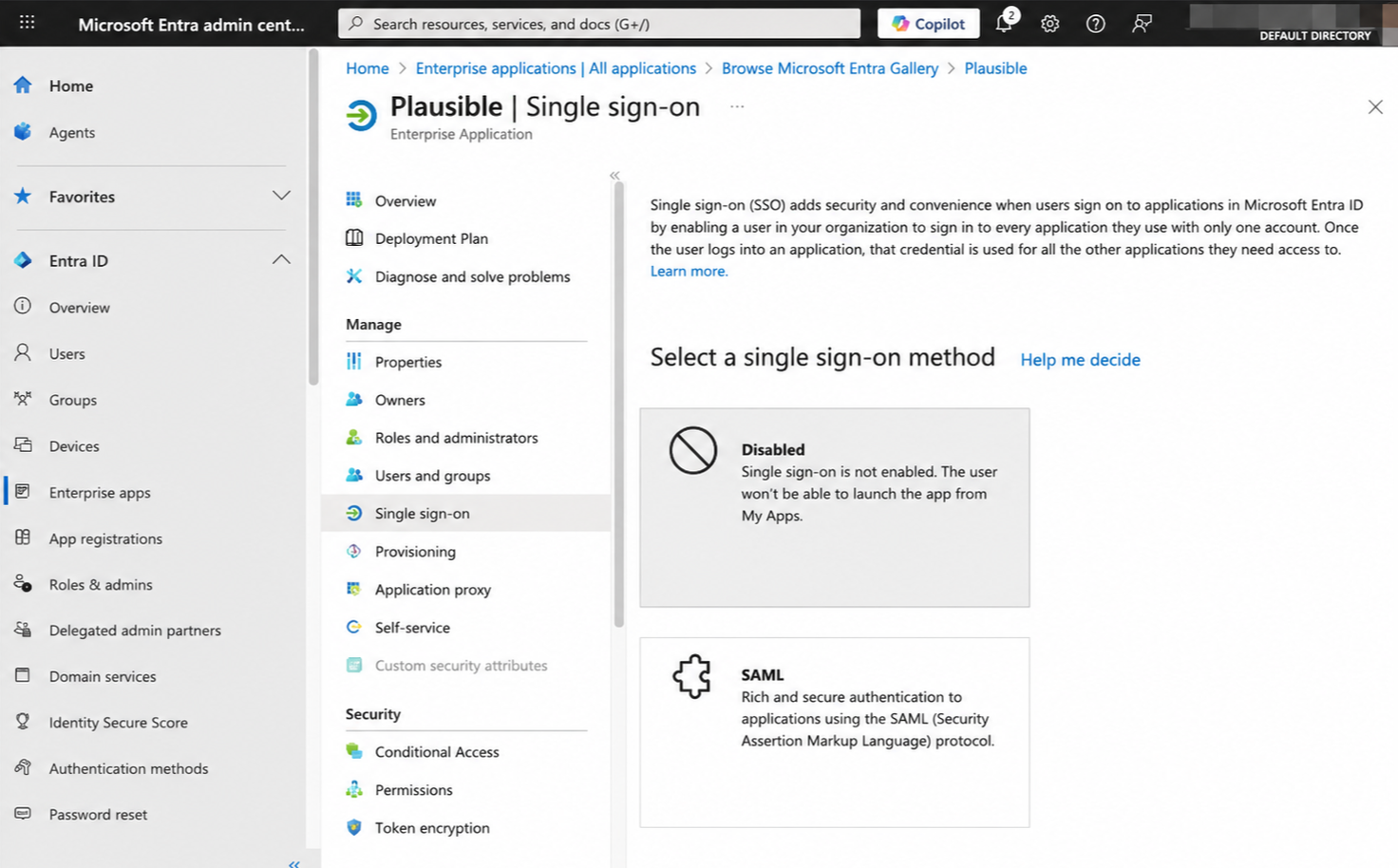Click the Properties bars icon

point(354,361)
